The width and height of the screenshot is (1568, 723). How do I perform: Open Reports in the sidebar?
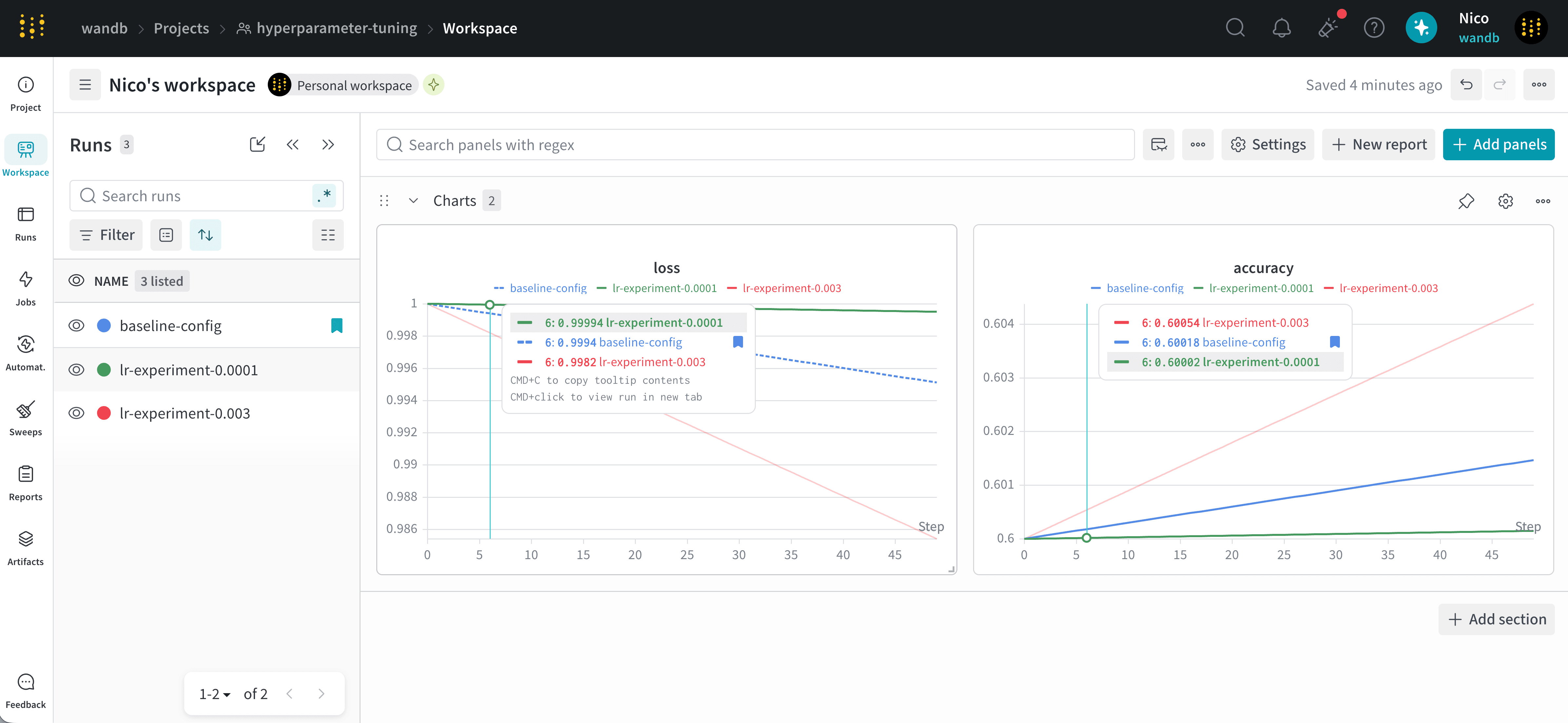coord(26,483)
